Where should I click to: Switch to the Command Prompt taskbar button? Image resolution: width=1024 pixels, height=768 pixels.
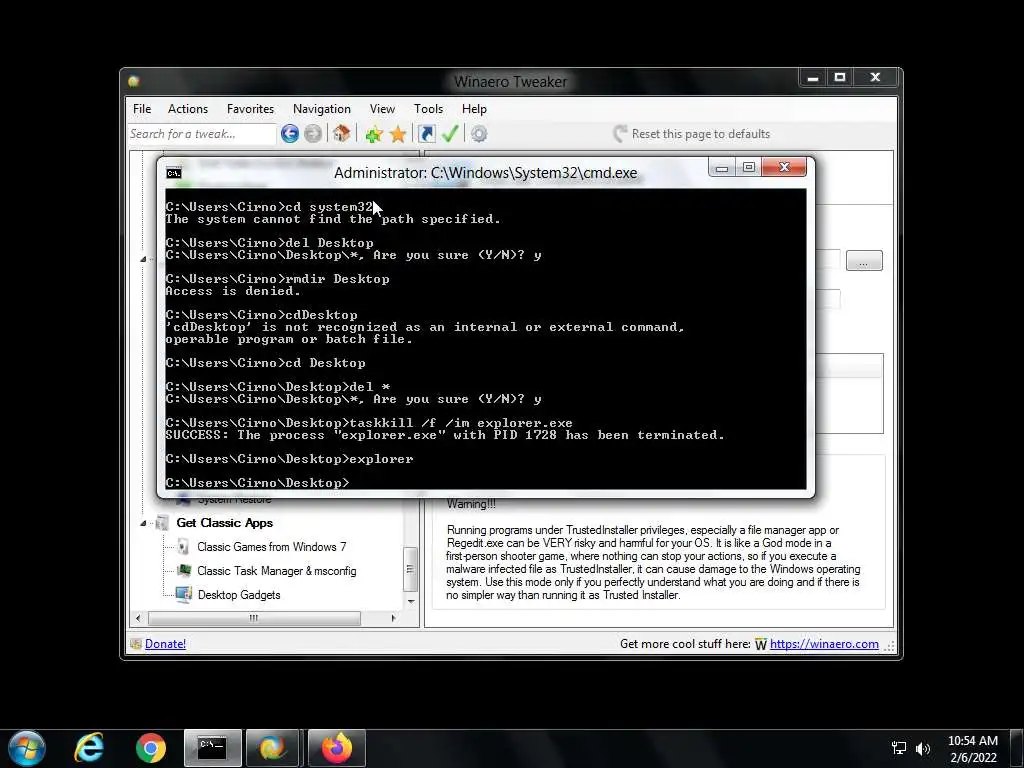212,748
